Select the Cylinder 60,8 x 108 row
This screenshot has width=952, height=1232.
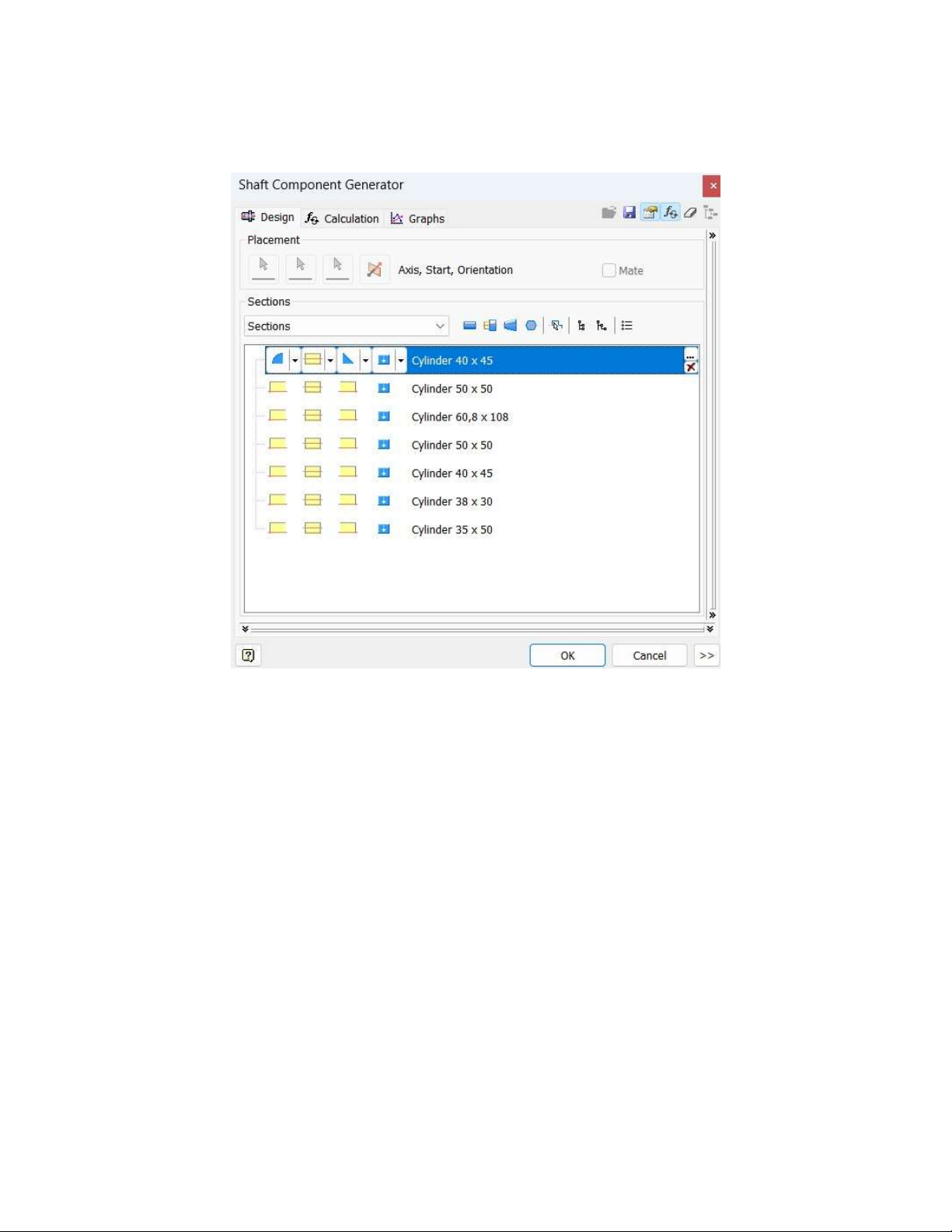tap(459, 417)
